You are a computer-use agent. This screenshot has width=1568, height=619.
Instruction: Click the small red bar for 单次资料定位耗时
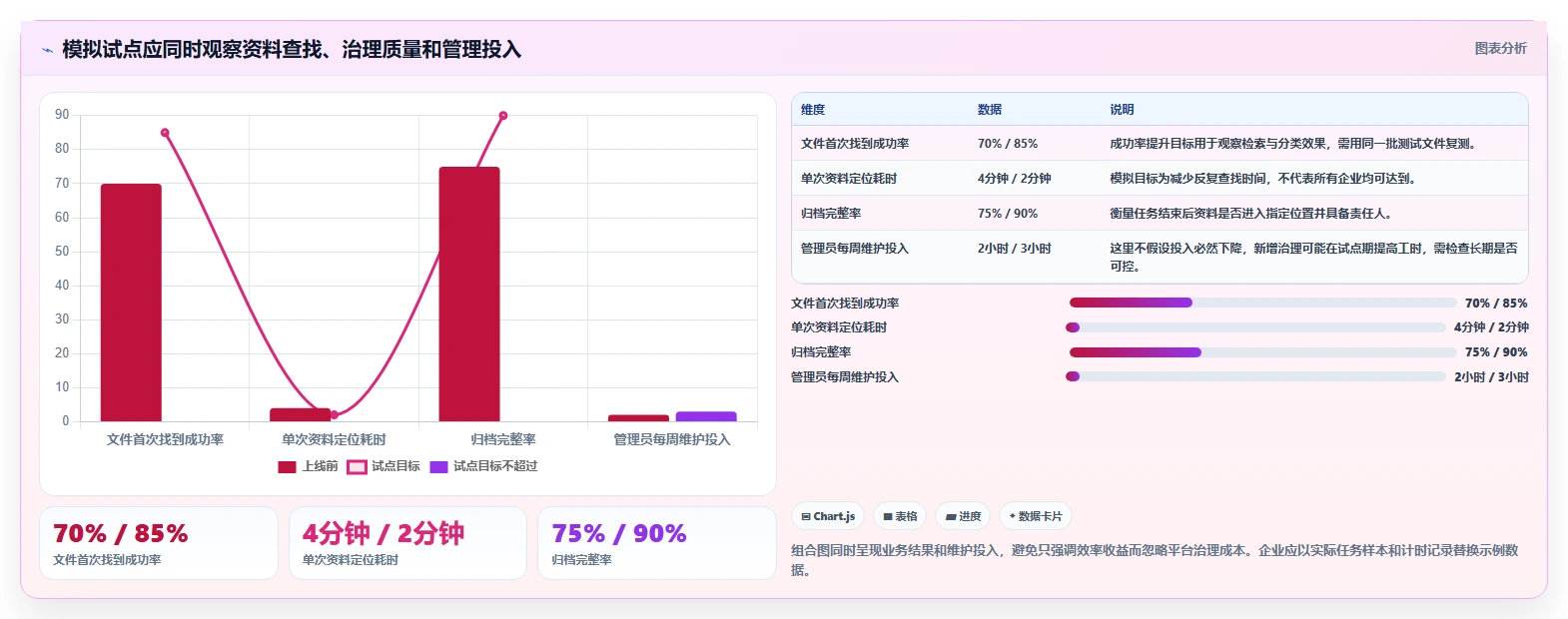point(300,414)
